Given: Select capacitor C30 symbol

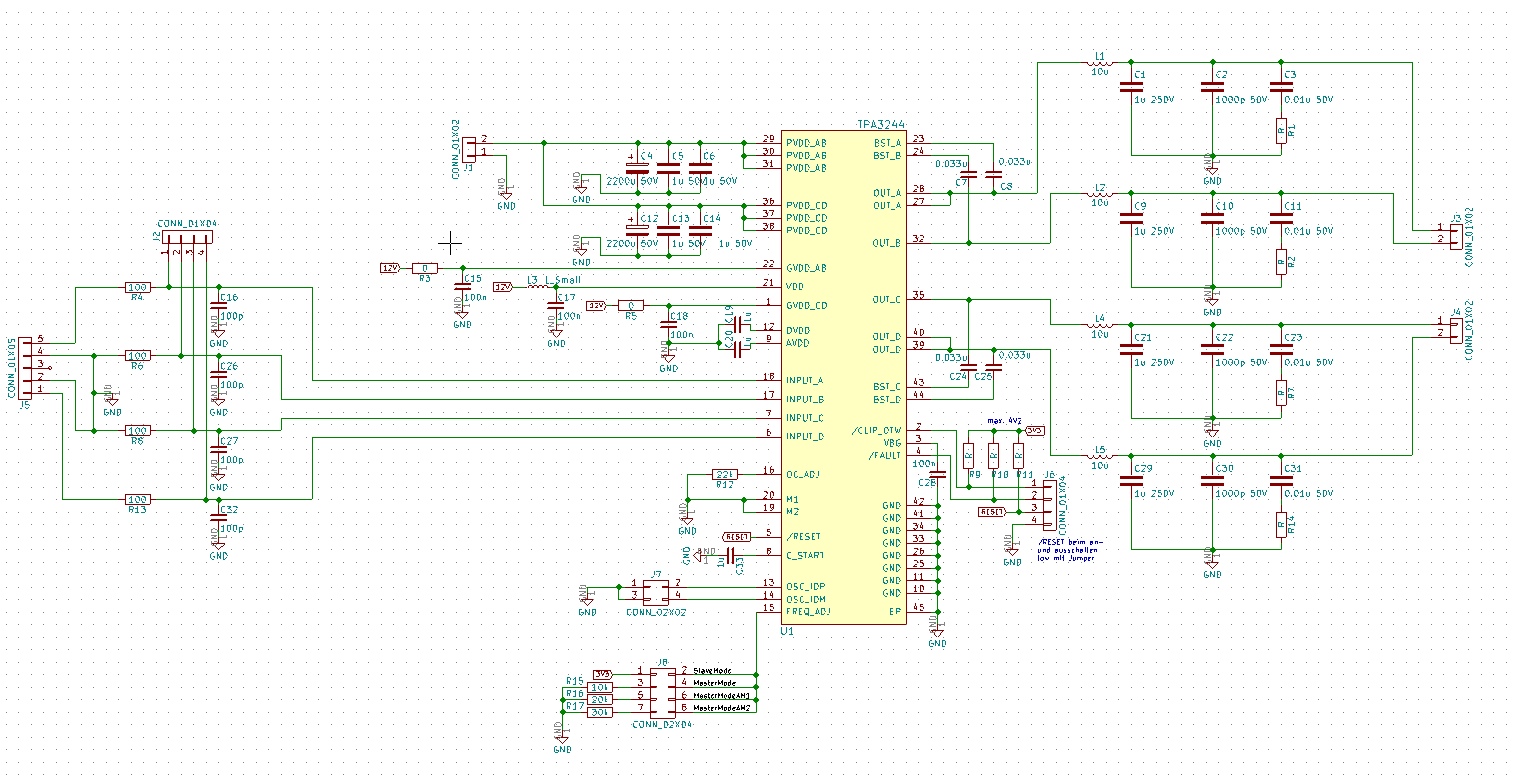Looking at the screenshot, I should [x=1212, y=481].
